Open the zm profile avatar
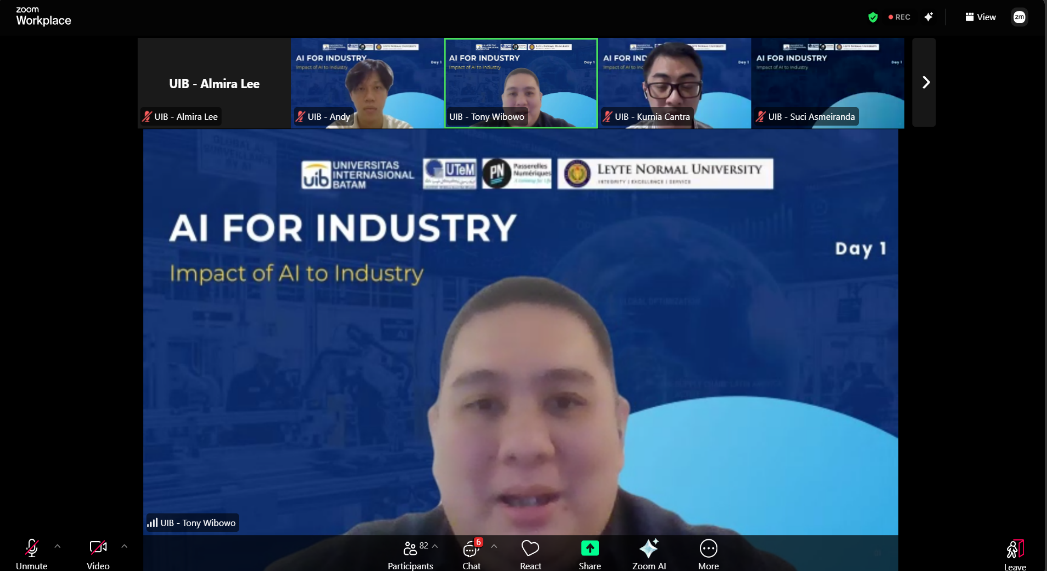 point(1019,17)
